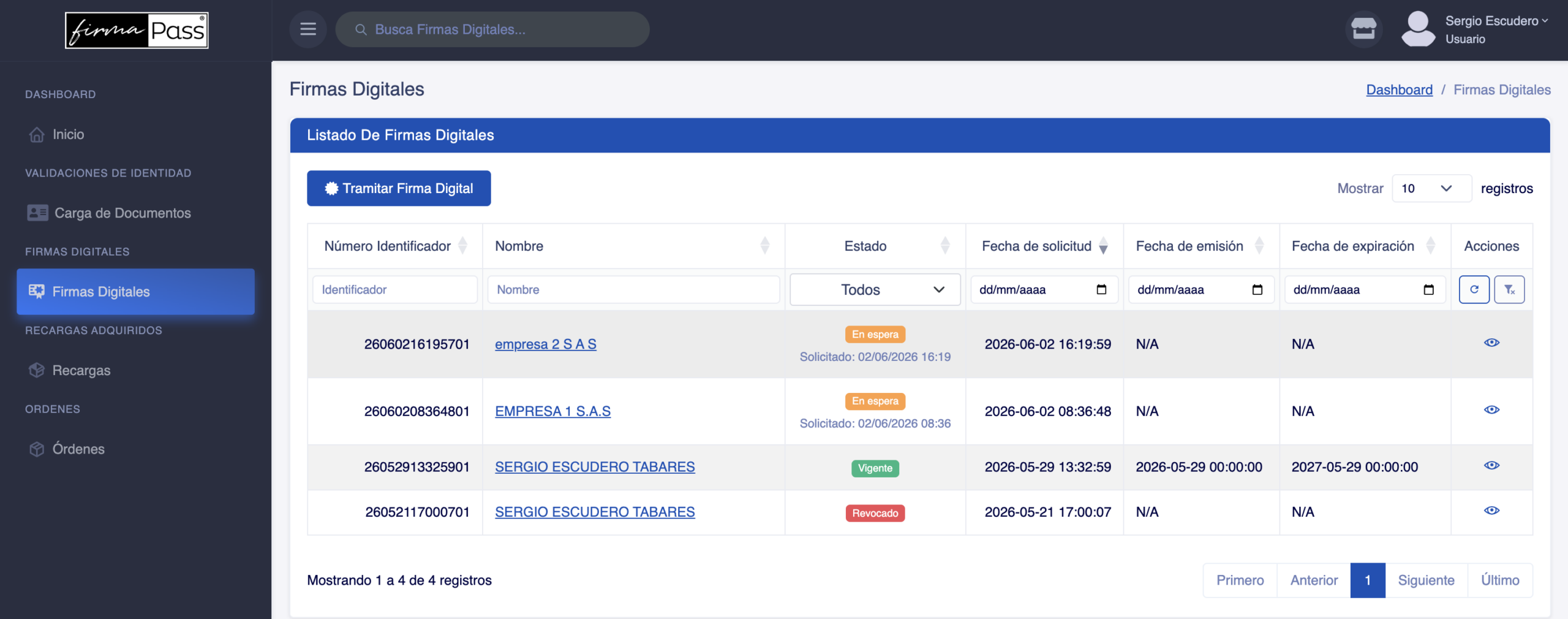Open the empresa 2 S A S link

point(546,344)
